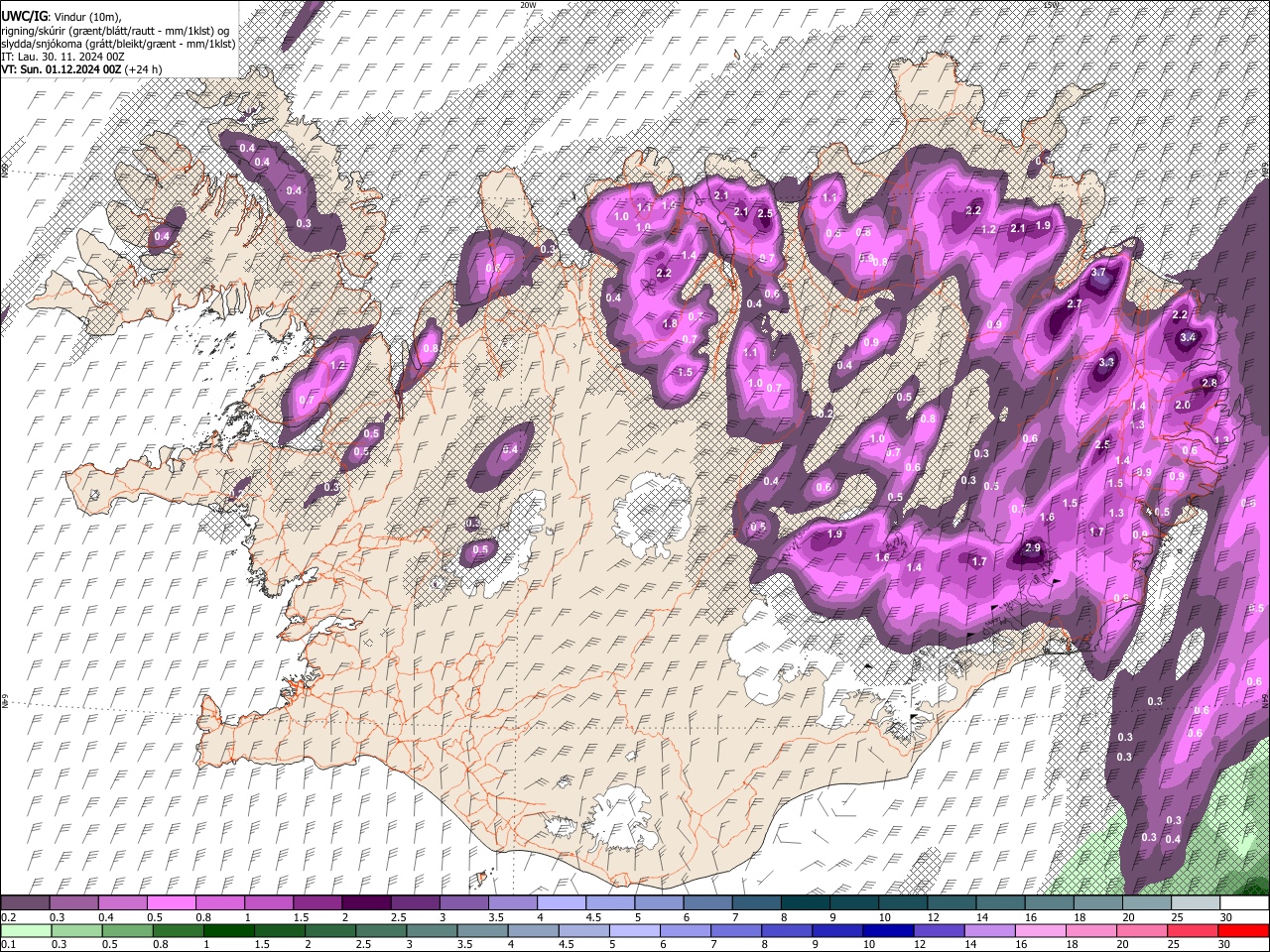
Task: Click the upper legend swatch between 8 and 9
Action: (x=805, y=903)
